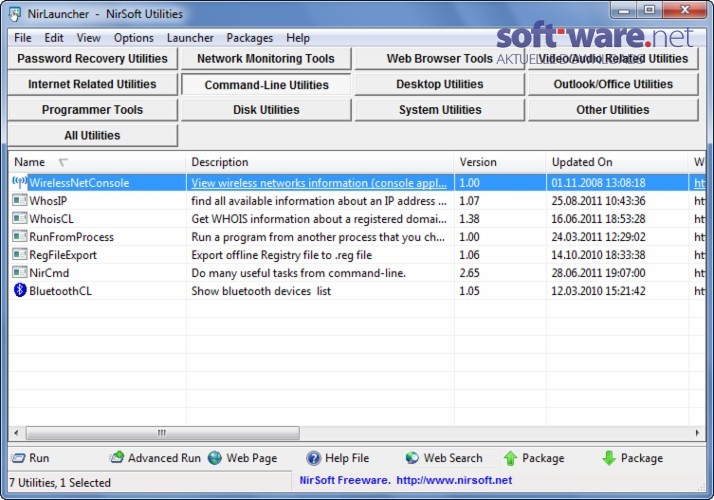Show the All Utilities group
The width and height of the screenshot is (714, 500).
point(92,135)
